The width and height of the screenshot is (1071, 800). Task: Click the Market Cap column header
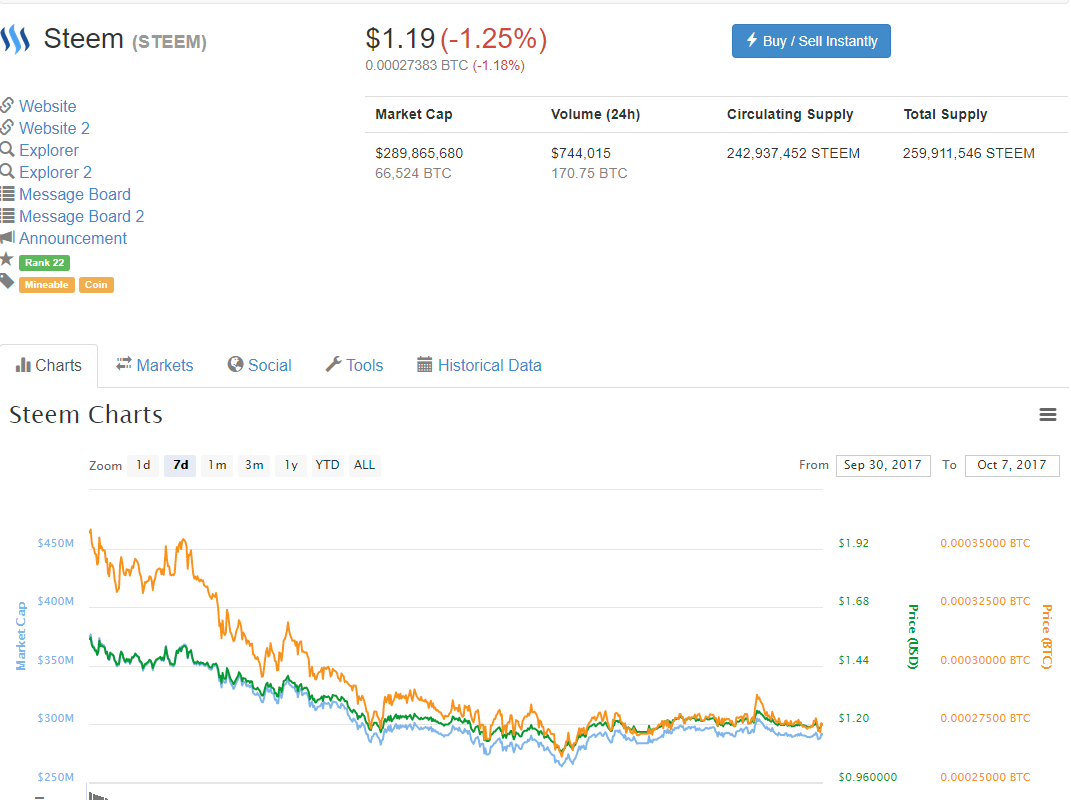414,114
